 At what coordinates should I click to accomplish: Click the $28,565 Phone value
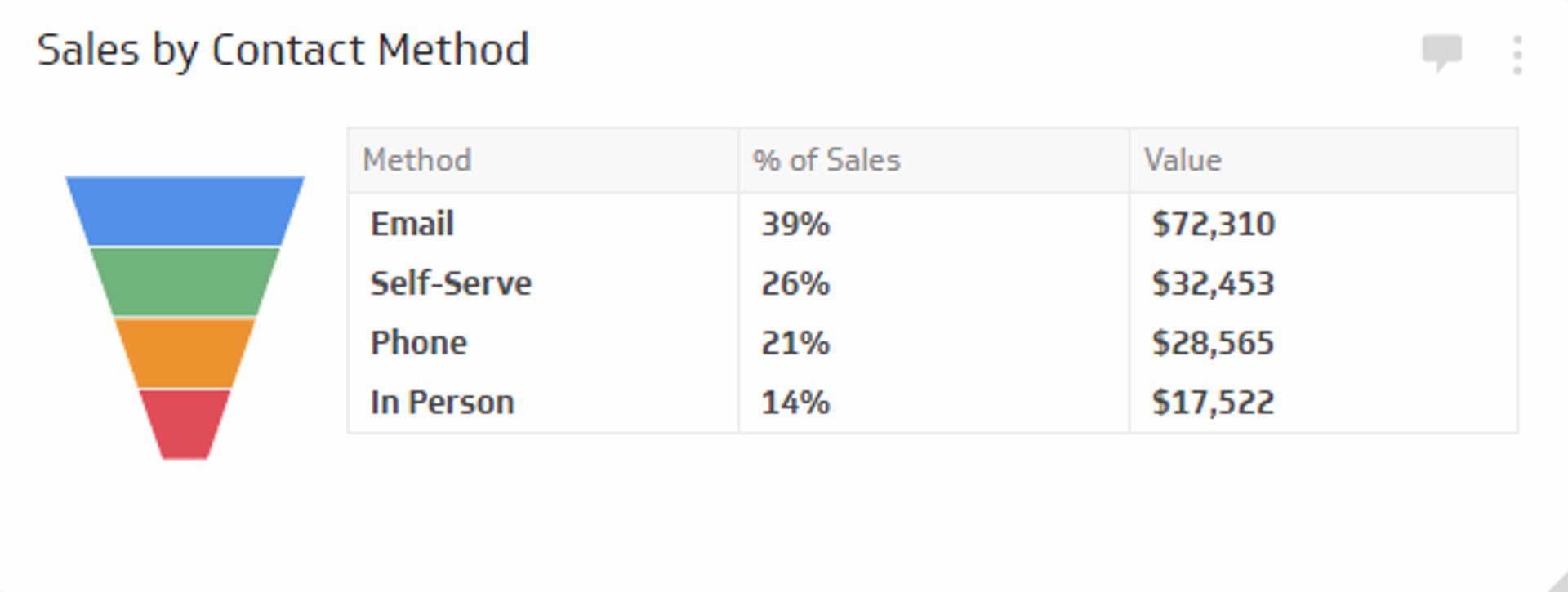tap(1213, 342)
